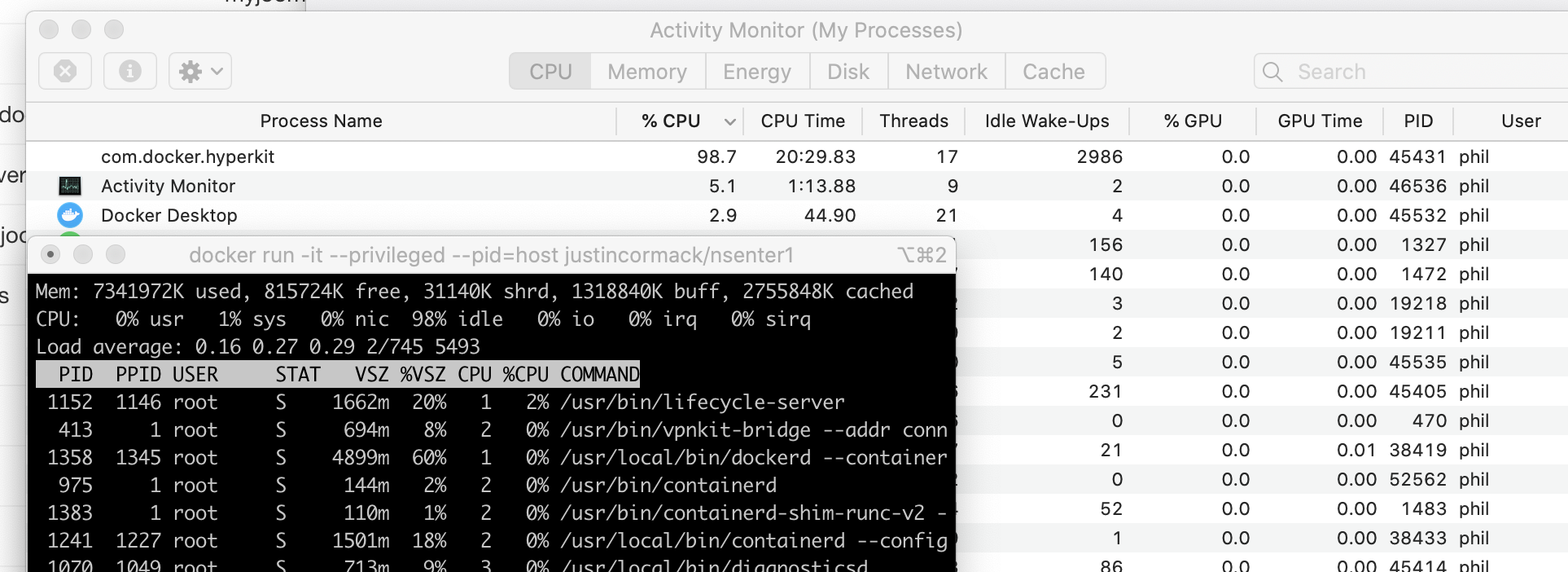Screen dimensions: 1568x572
Task: Click idle wake-ups value 2986
Action: coord(1100,156)
